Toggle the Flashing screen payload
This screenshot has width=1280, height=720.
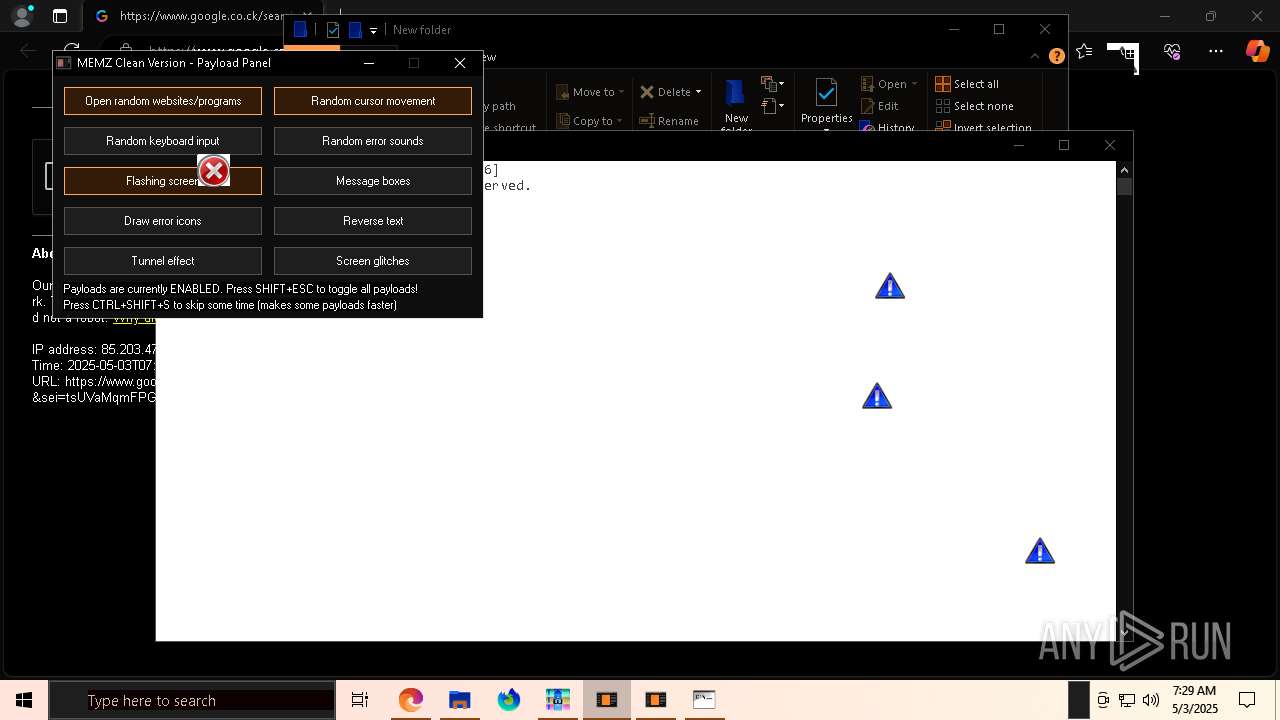(x=163, y=181)
